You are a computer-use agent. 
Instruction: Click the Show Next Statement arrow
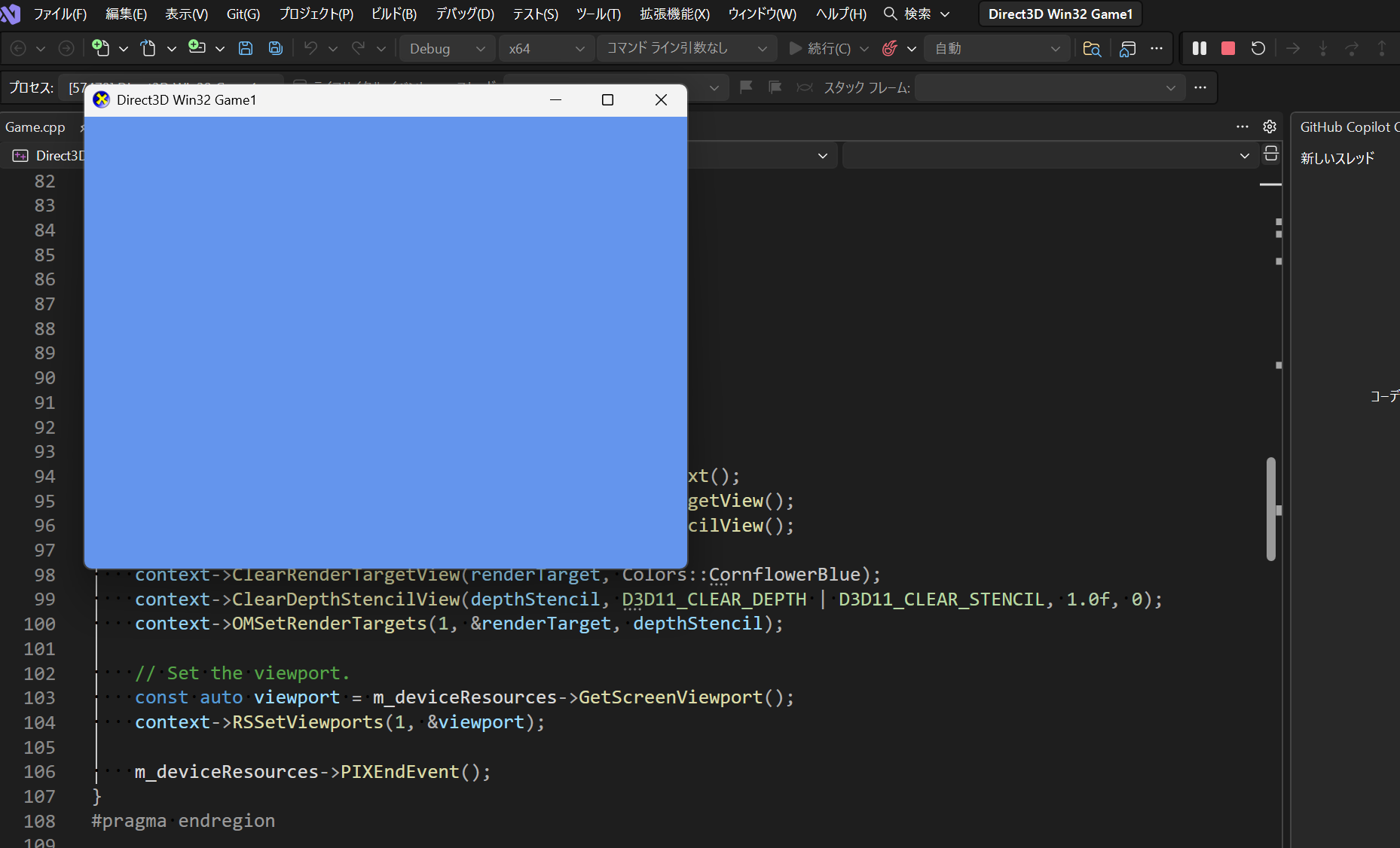point(1293,48)
